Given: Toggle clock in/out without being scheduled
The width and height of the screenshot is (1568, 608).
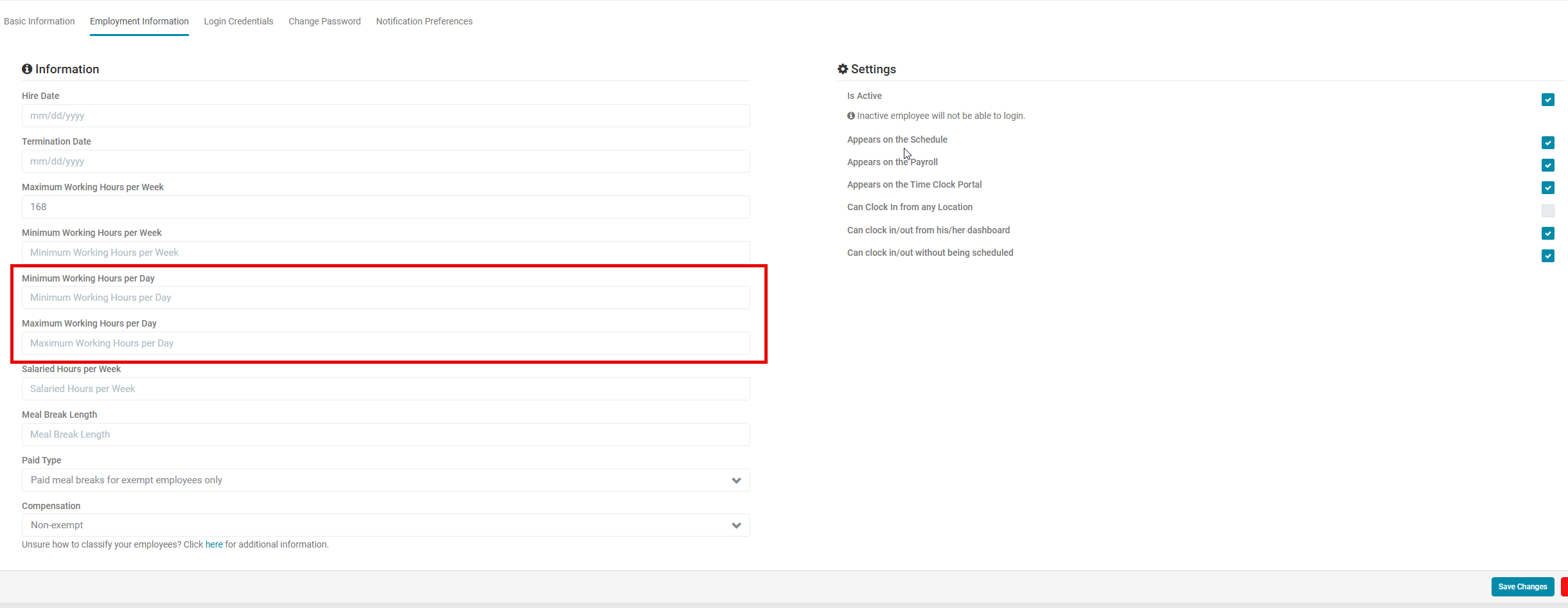Looking at the screenshot, I should (x=1547, y=256).
